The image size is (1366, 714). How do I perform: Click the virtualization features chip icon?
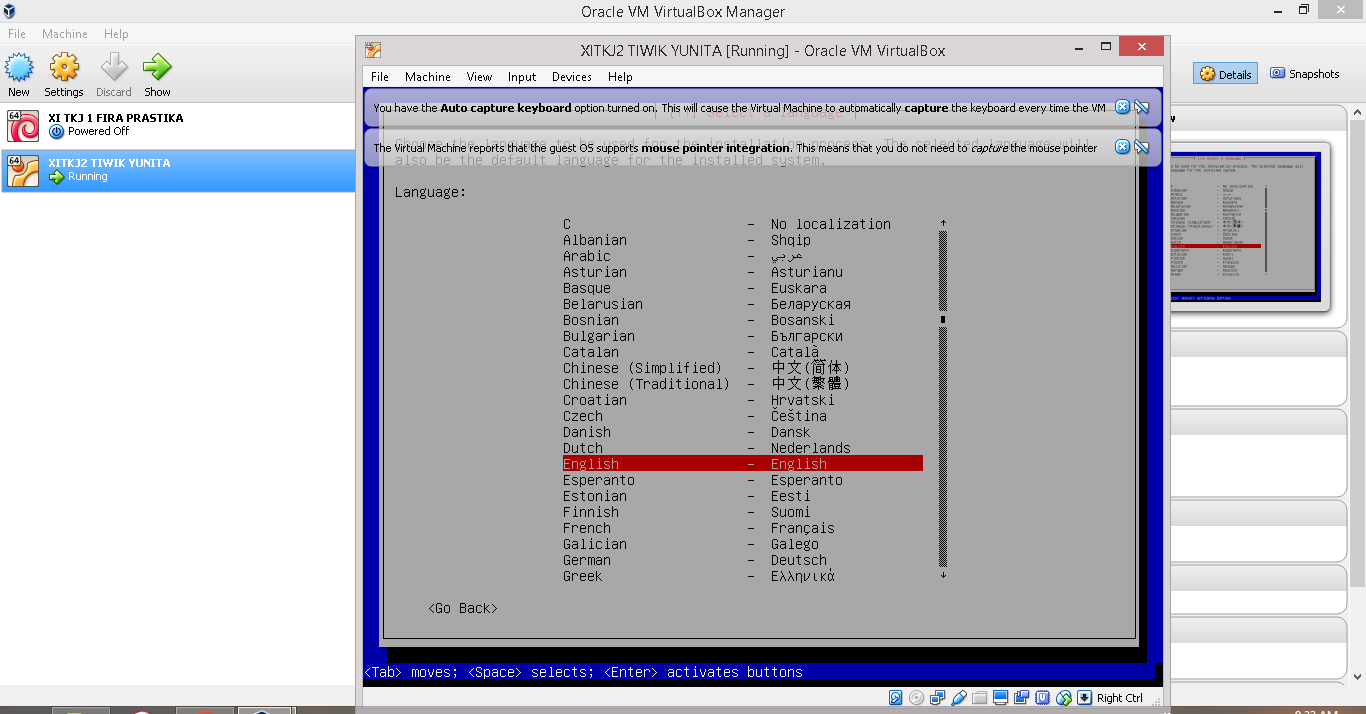click(1042, 698)
